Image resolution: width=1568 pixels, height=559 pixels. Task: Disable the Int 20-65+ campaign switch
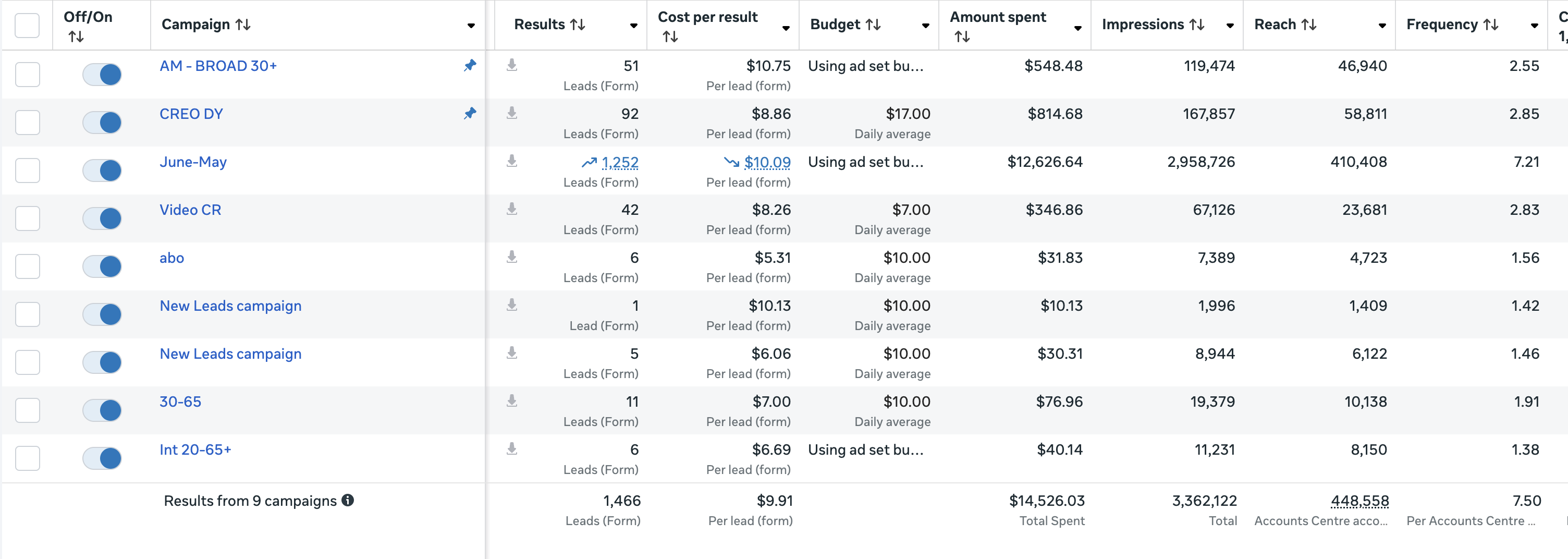102,458
